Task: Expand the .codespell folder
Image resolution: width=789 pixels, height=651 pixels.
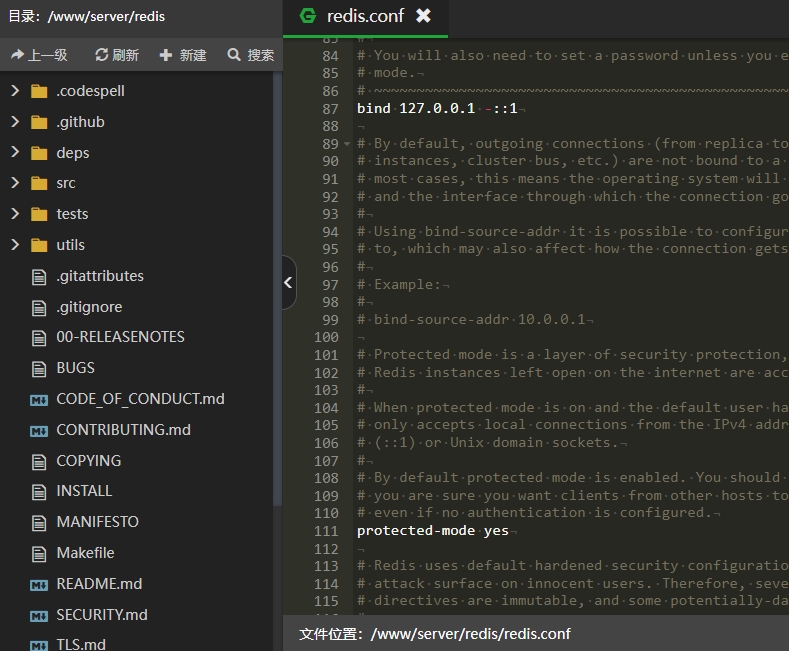Action: click(15, 91)
